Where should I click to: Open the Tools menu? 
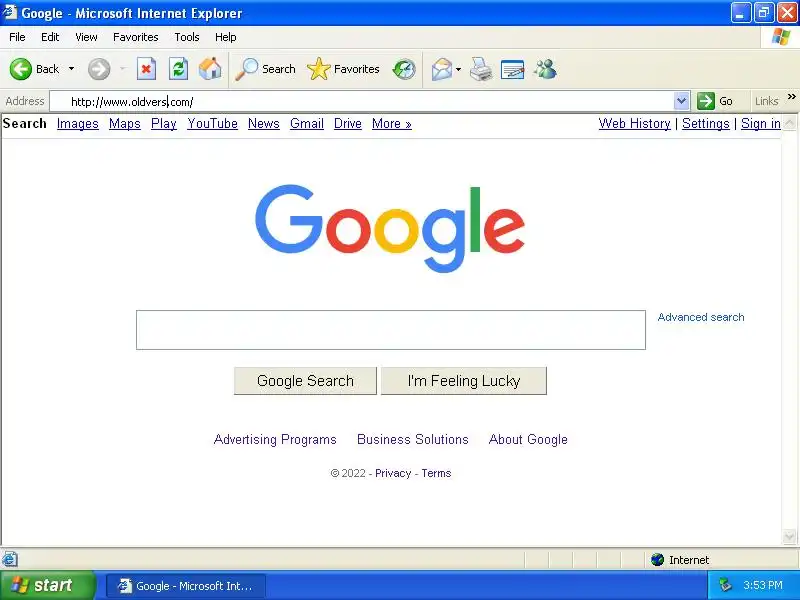[x=187, y=37]
